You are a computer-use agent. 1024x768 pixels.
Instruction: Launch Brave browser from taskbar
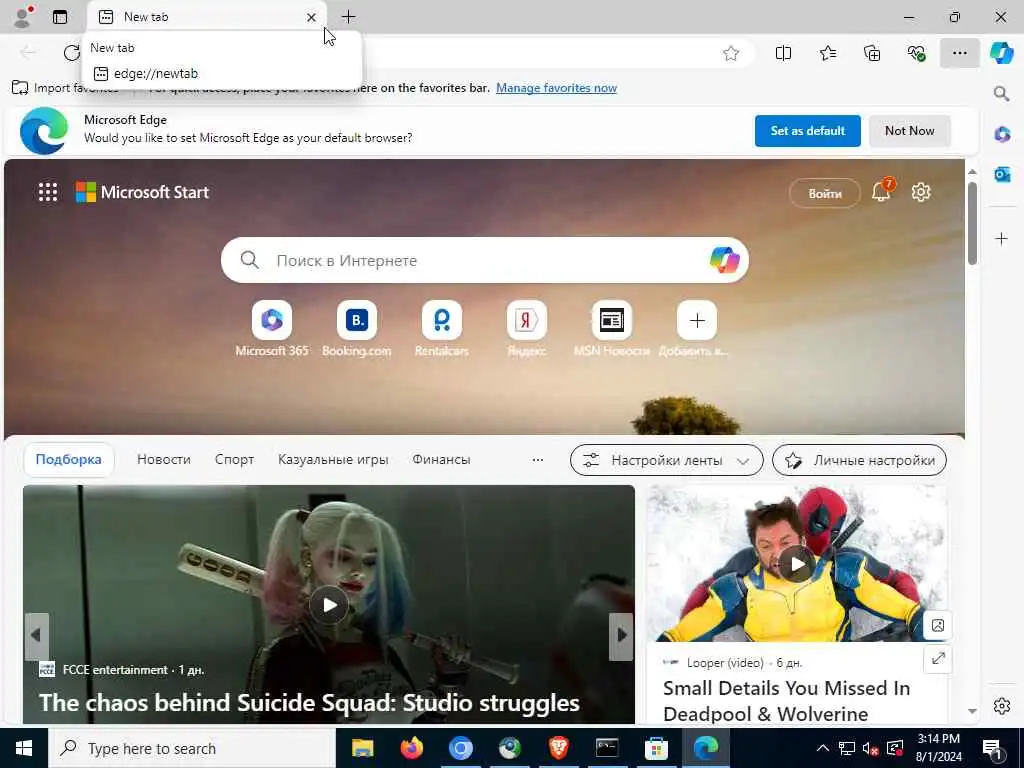pyautogui.click(x=558, y=748)
